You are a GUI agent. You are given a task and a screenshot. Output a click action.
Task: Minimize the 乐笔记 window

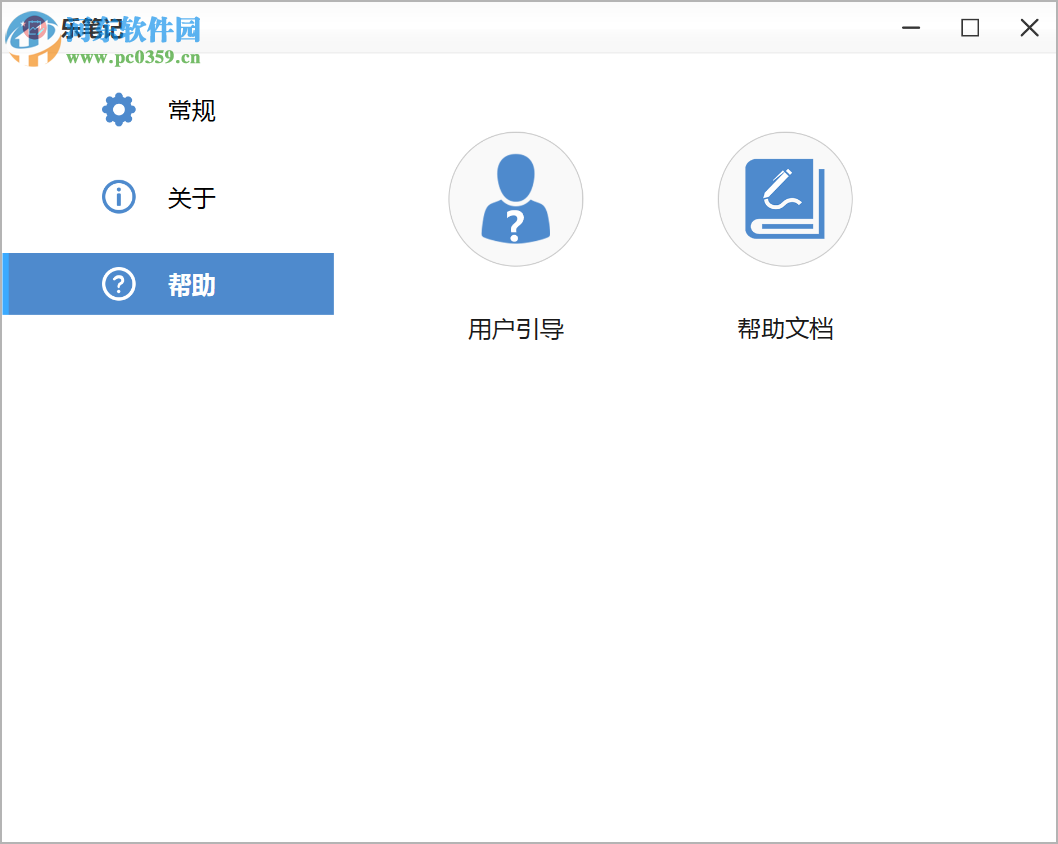[x=910, y=27]
